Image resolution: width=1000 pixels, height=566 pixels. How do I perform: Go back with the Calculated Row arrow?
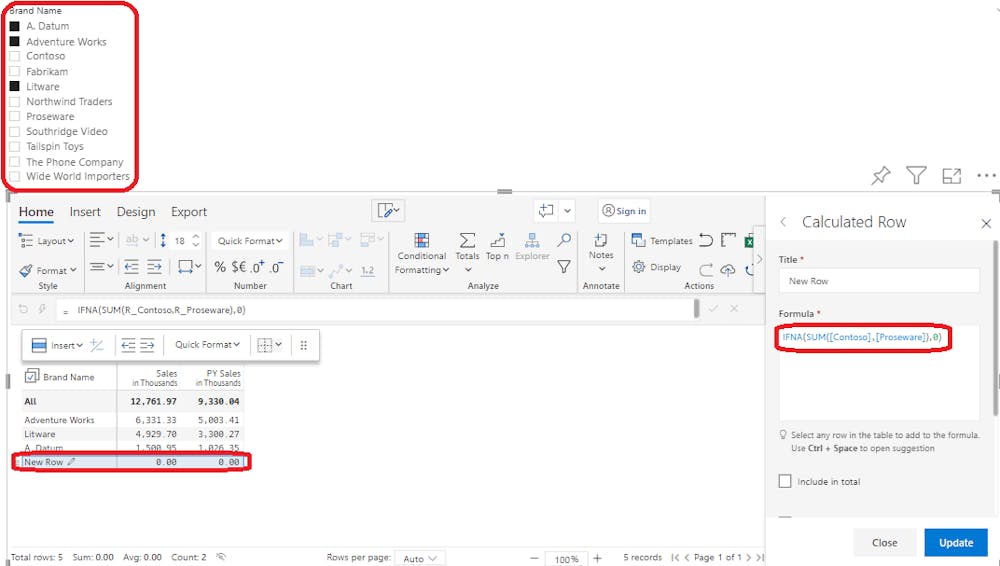pyautogui.click(x=783, y=222)
